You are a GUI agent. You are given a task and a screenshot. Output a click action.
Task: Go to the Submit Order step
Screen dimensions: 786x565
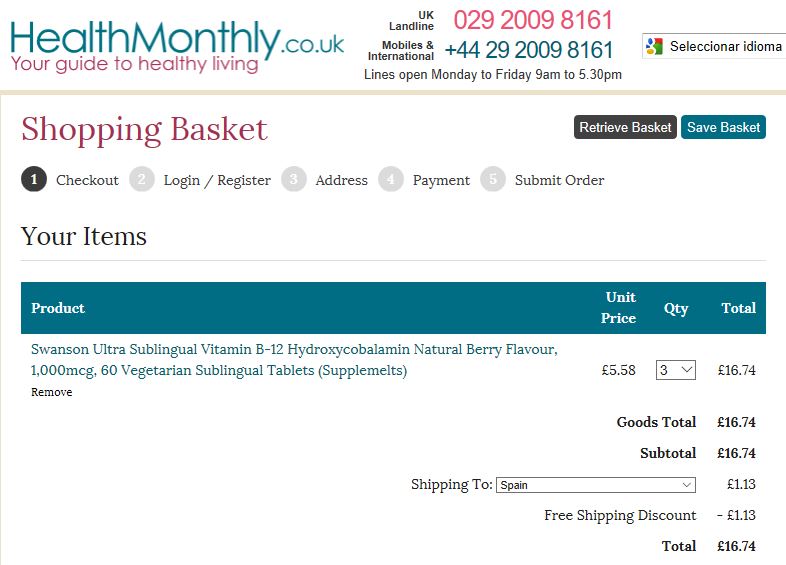click(x=559, y=181)
